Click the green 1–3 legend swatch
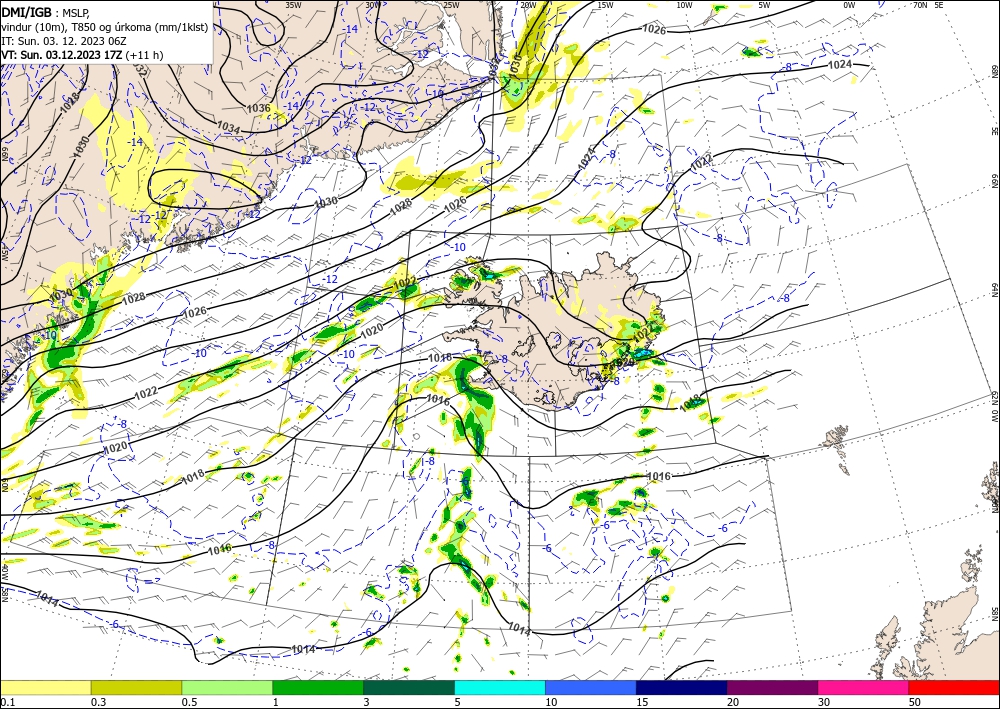 click(318, 687)
